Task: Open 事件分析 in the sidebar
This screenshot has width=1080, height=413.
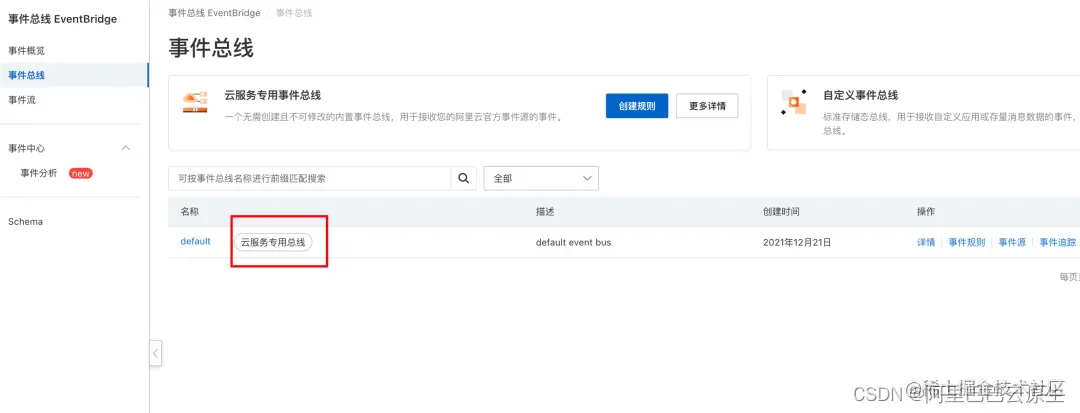Action: tap(39, 173)
